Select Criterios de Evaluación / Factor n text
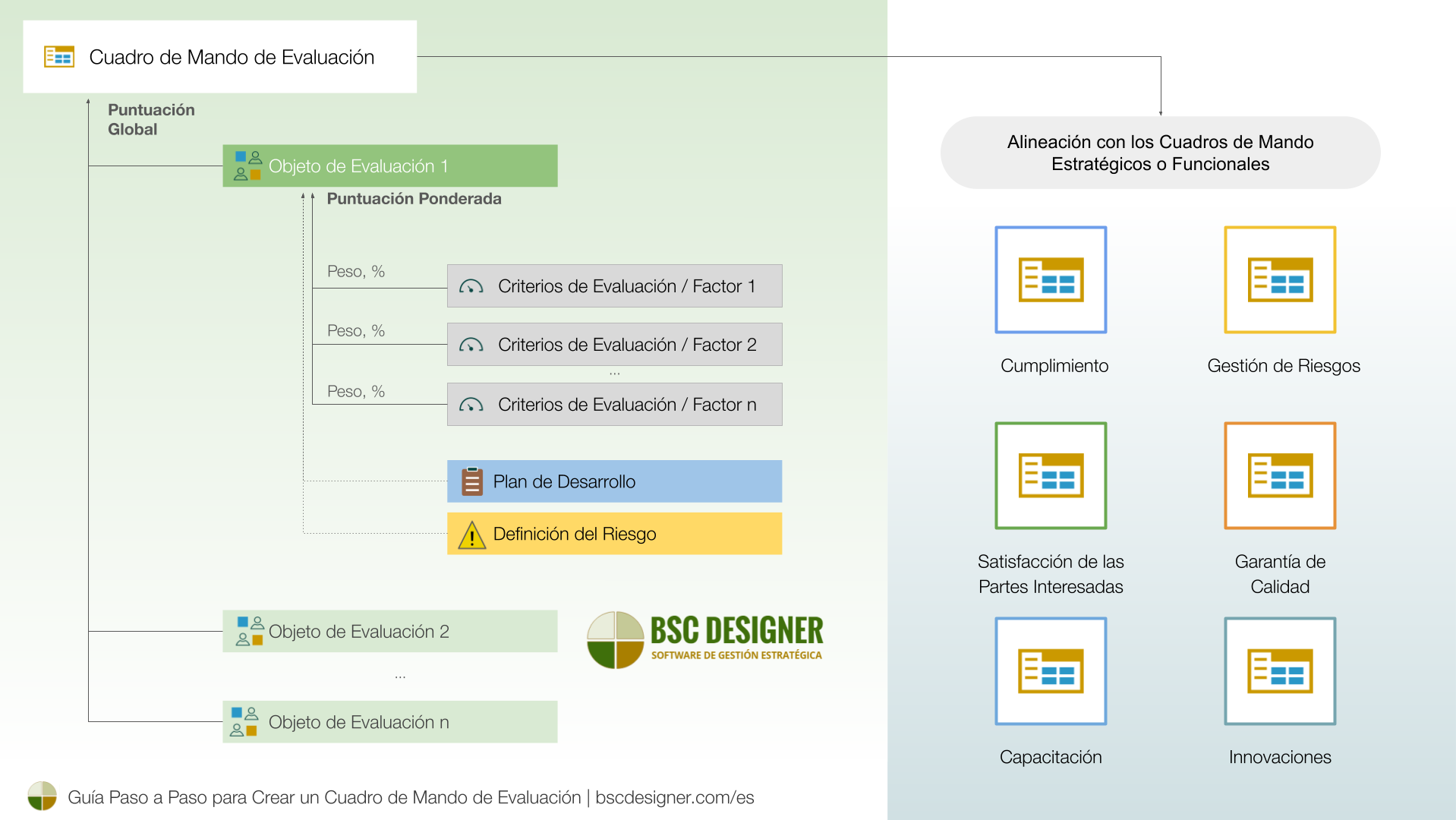Screen dimensions: 1456x820 click(627, 405)
